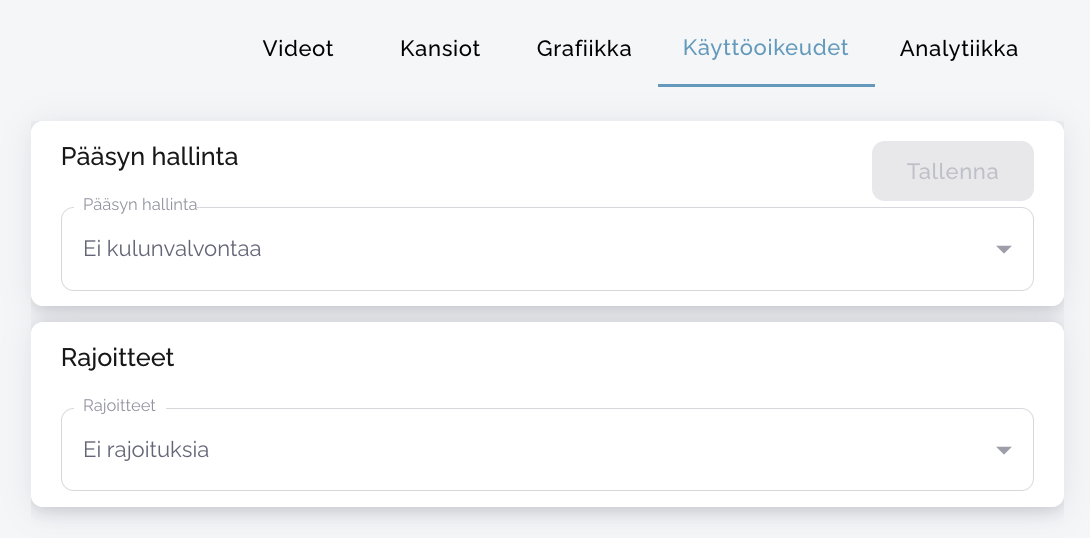1090x538 pixels.
Task: Click empty space right of Rajoitteet heading
Action: [600, 358]
